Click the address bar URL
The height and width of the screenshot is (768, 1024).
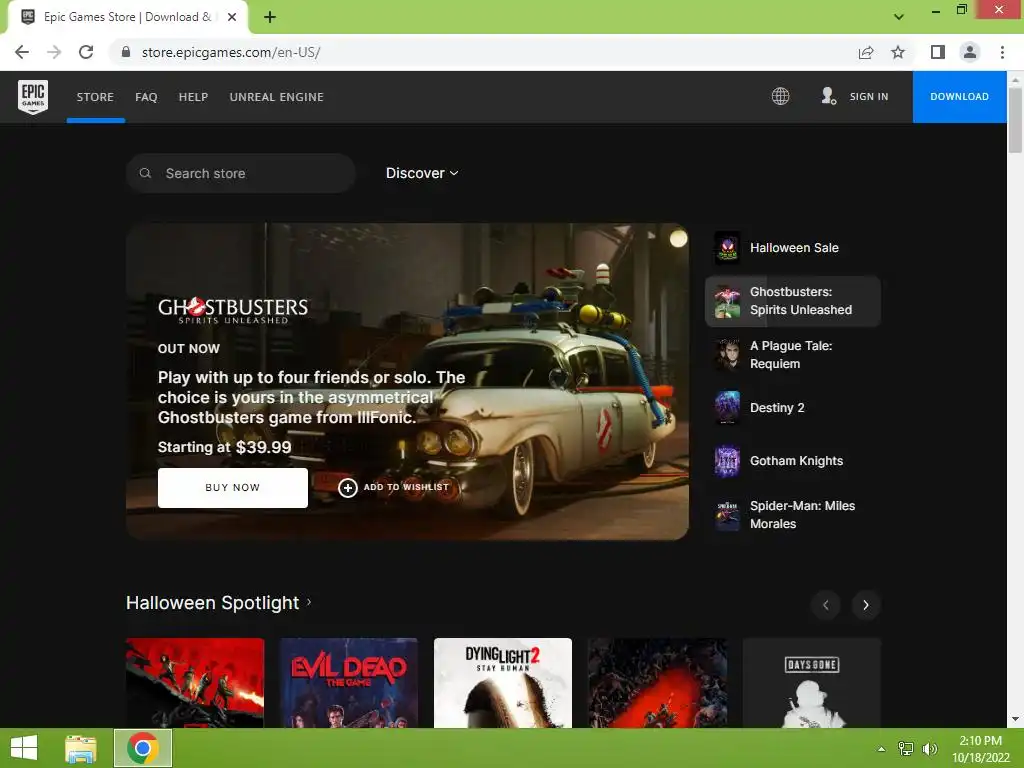pyautogui.click(x=231, y=52)
